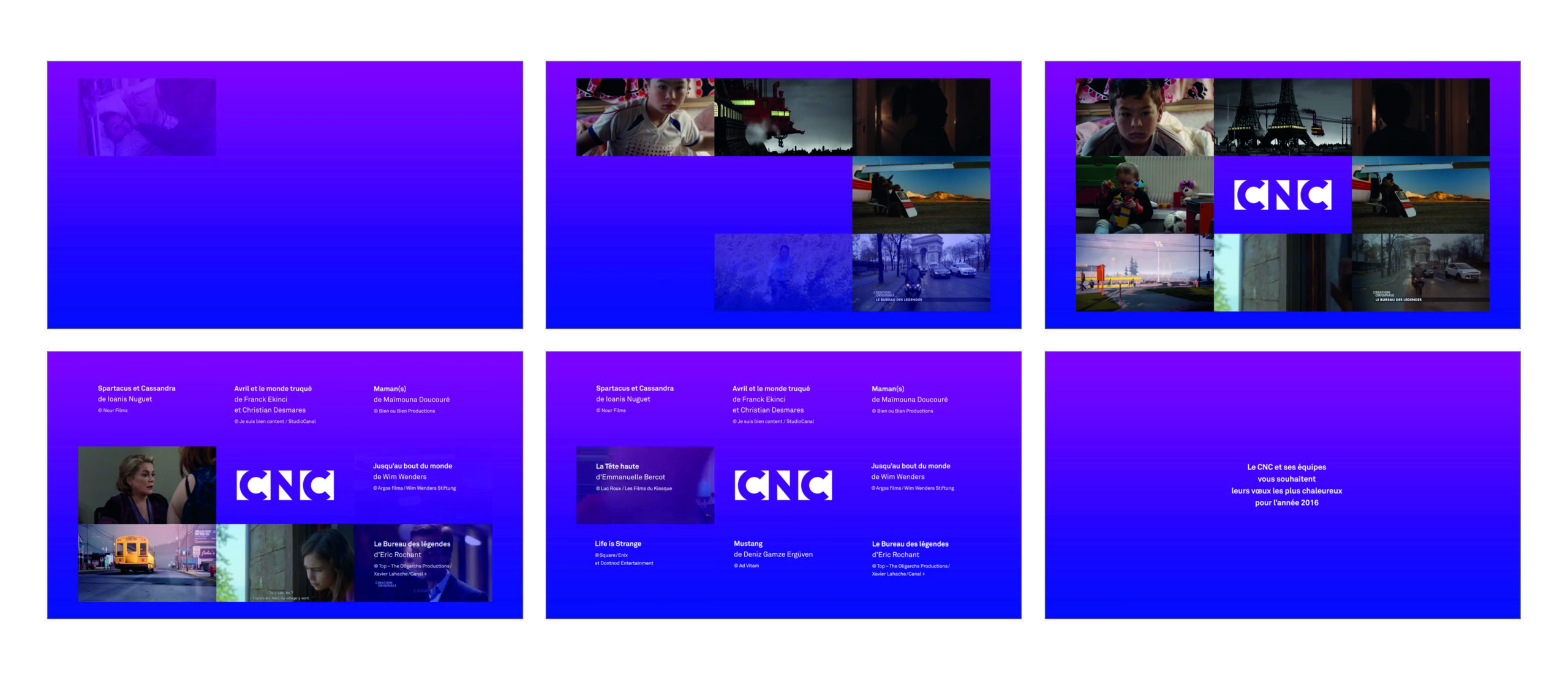This screenshot has height=693, width=1568.
Task: Open the twin Eiffel Towers thumbnail
Action: coord(1282,117)
